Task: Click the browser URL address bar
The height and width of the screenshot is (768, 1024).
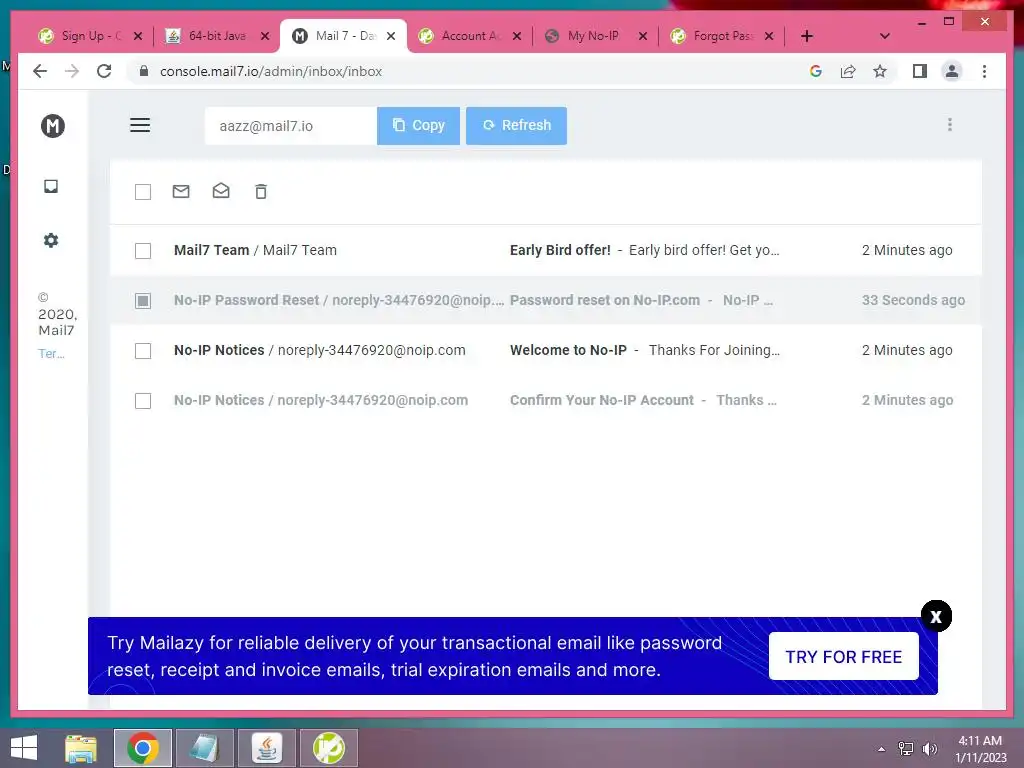Action: click(x=470, y=71)
